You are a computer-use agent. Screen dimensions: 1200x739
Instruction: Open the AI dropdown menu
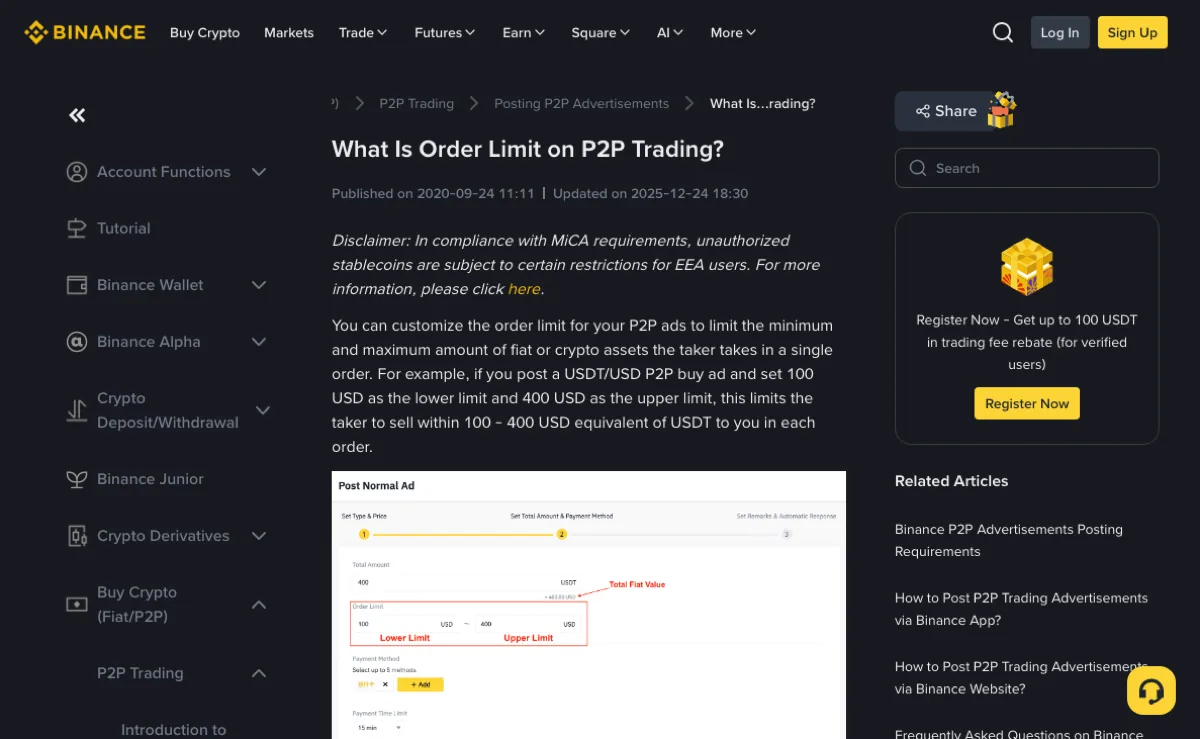click(670, 32)
